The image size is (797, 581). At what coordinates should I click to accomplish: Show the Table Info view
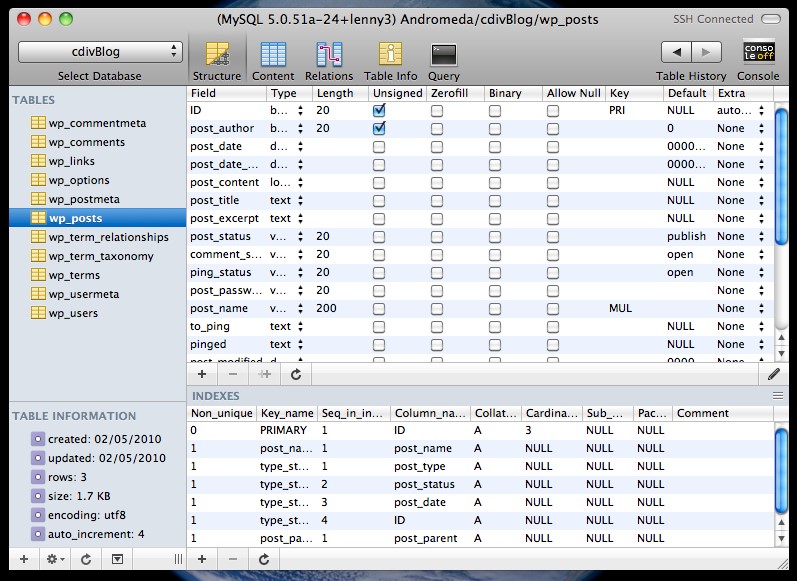point(390,61)
